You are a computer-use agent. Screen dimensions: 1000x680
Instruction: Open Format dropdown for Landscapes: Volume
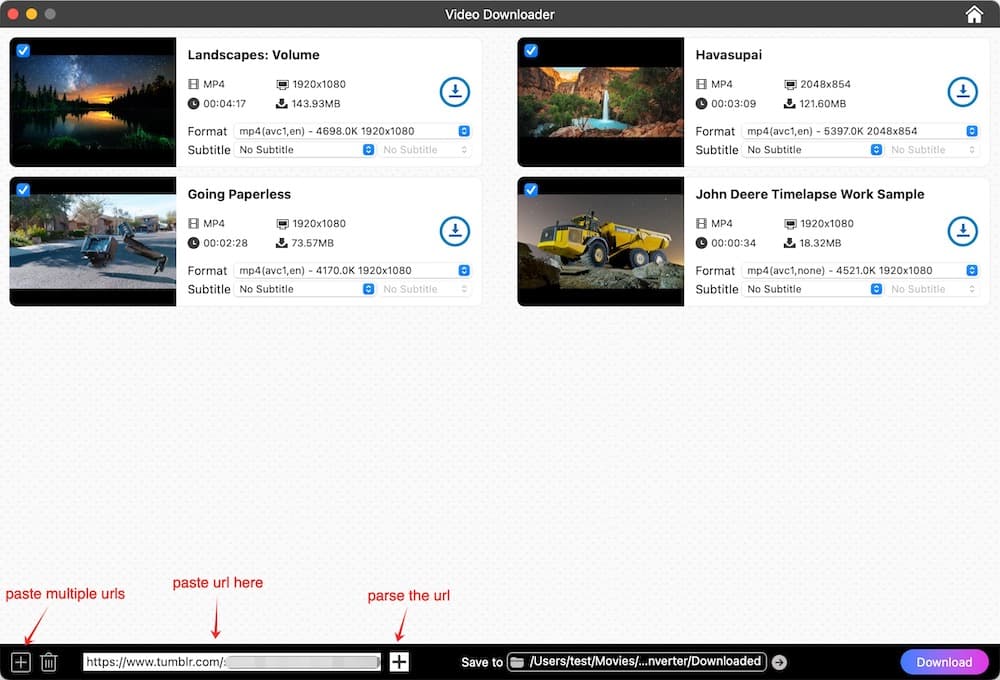[352, 131]
